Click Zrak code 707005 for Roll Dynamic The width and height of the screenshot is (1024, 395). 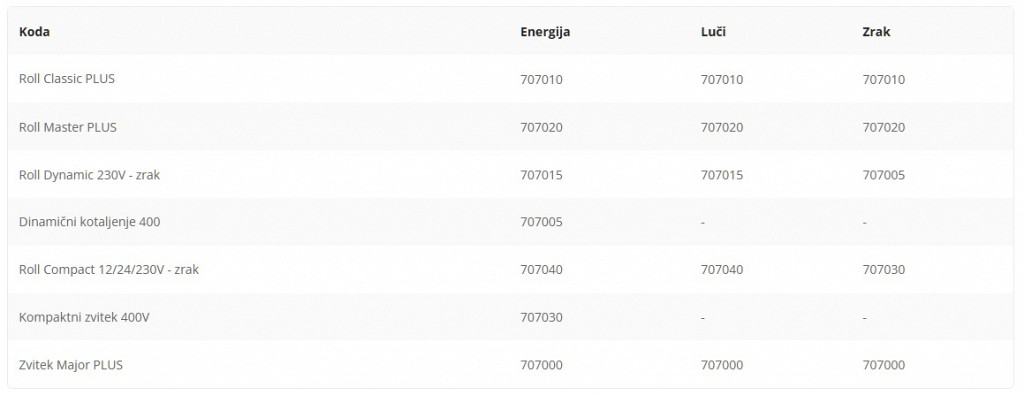[884, 175]
